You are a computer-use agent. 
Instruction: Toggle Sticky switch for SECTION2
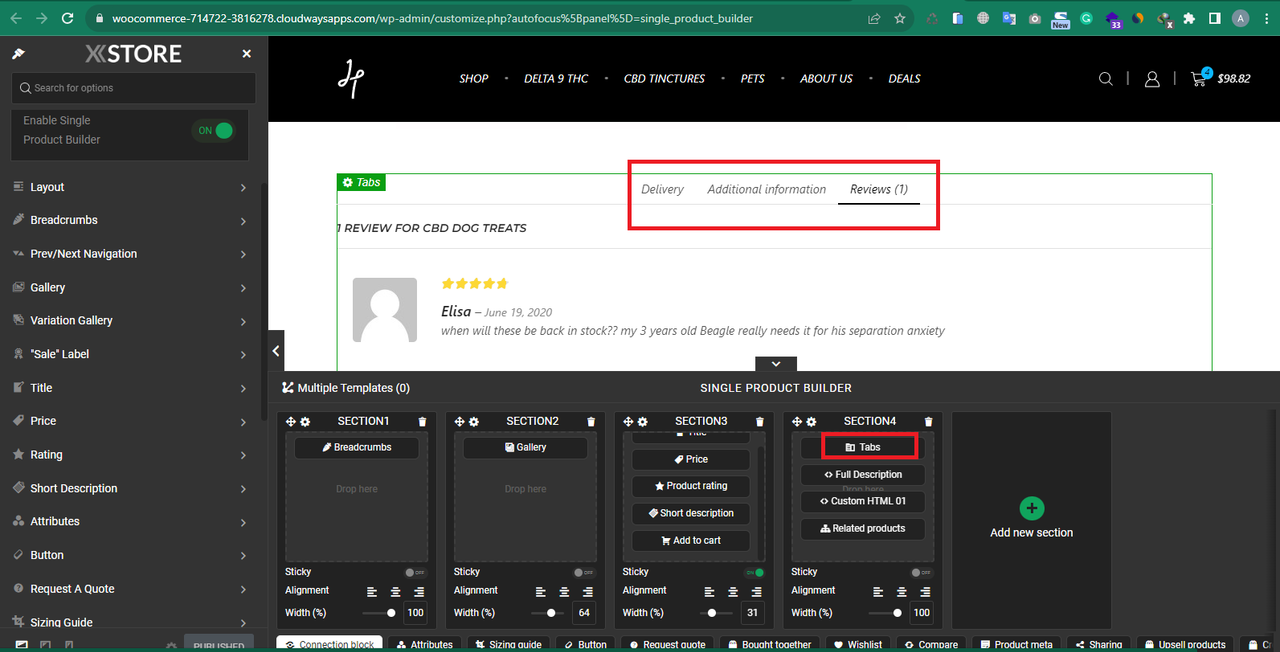click(x=582, y=572)
